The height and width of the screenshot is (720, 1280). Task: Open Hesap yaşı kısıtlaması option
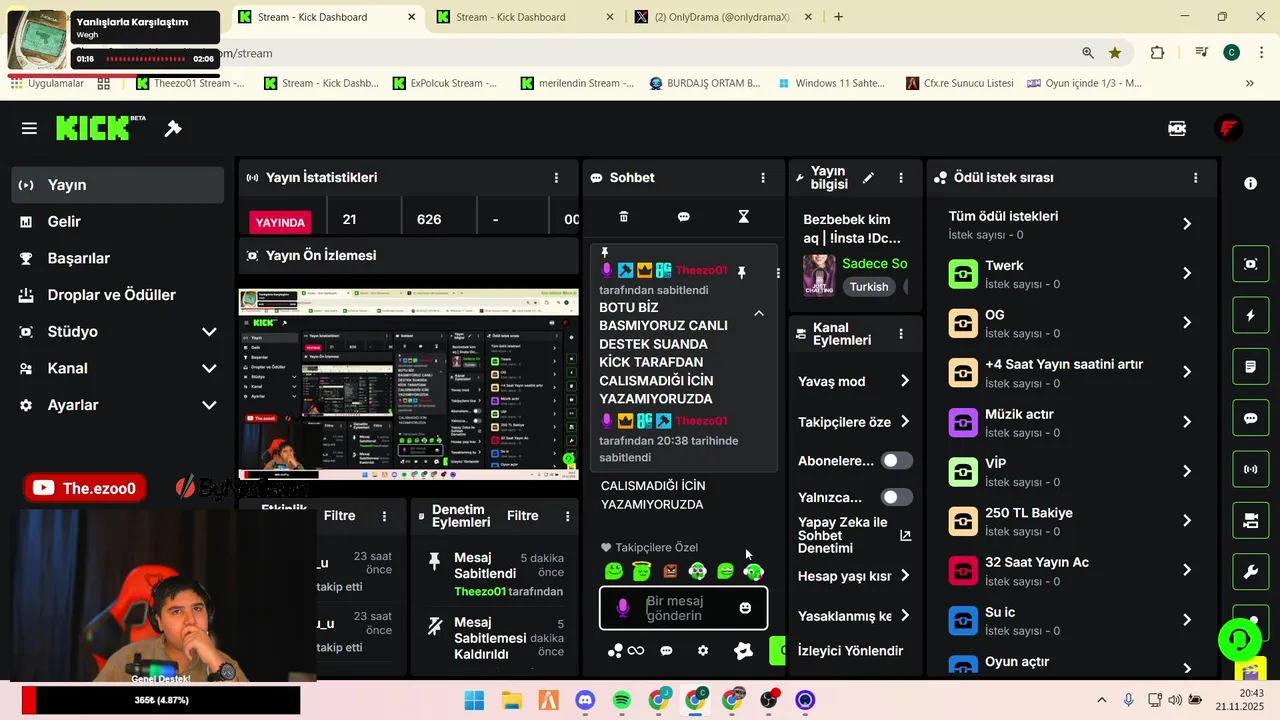(855, 576)
